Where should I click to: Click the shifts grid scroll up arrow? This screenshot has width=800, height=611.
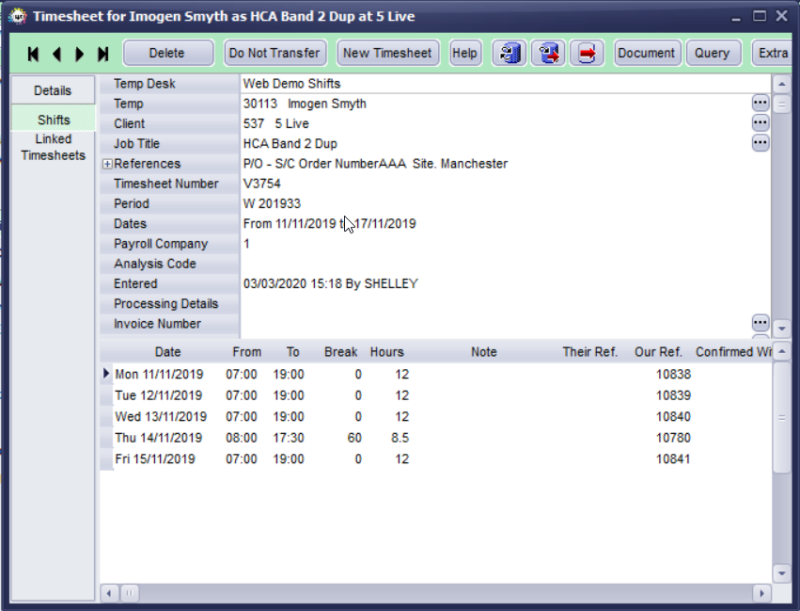tap(782, 351)
